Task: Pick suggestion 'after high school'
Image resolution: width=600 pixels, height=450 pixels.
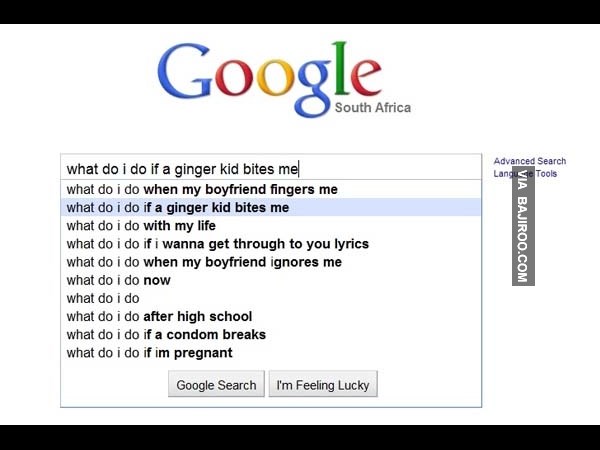Action: (271, 316)
